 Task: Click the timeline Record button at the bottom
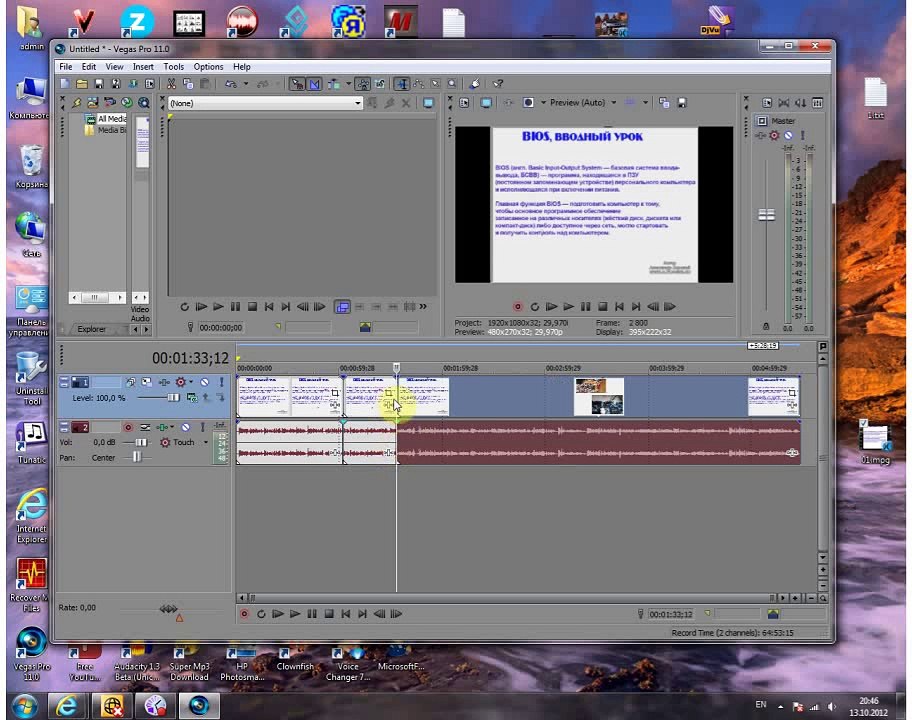point(244,614)
